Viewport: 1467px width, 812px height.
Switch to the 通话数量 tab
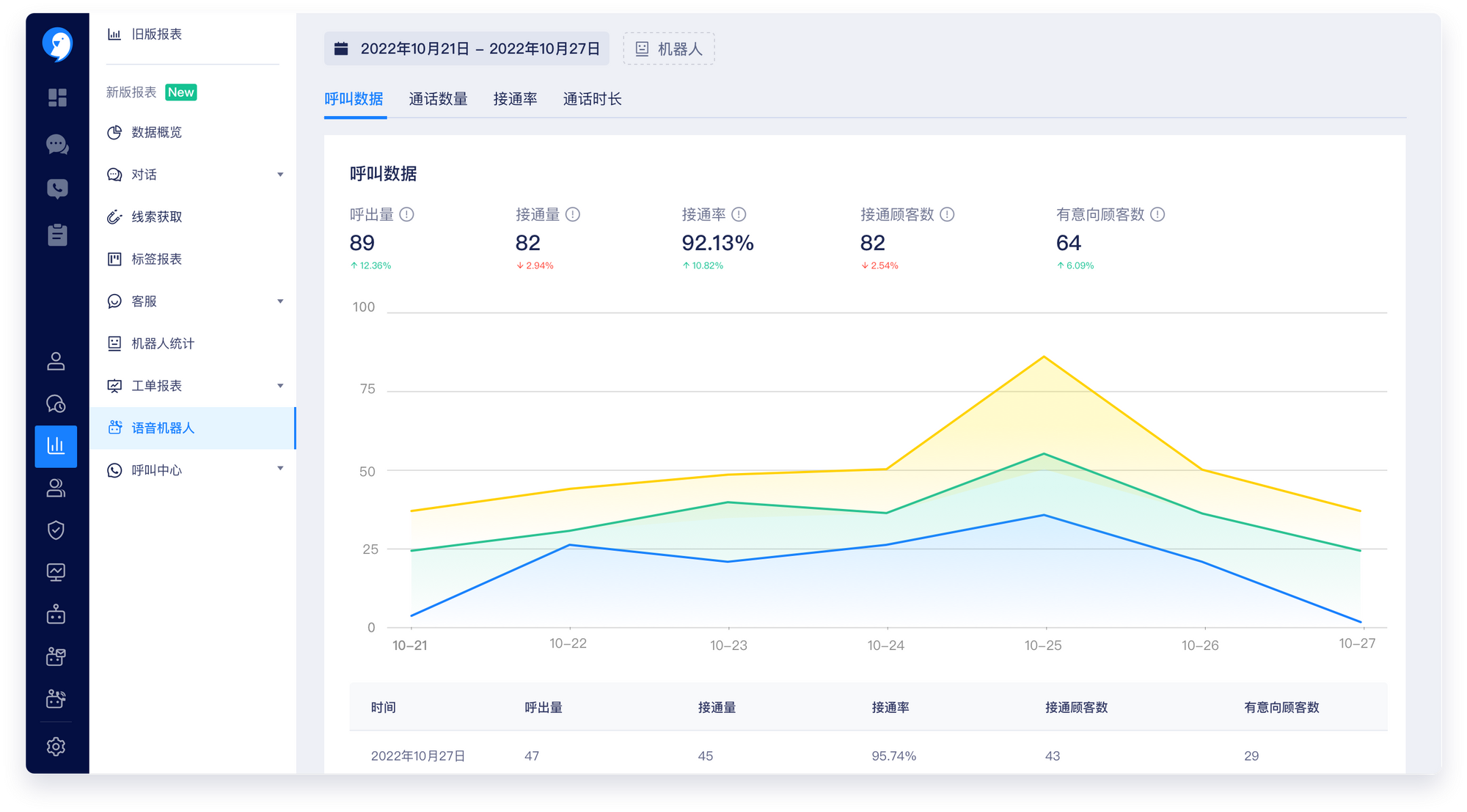pyautogui.click(x=438, y=99)
